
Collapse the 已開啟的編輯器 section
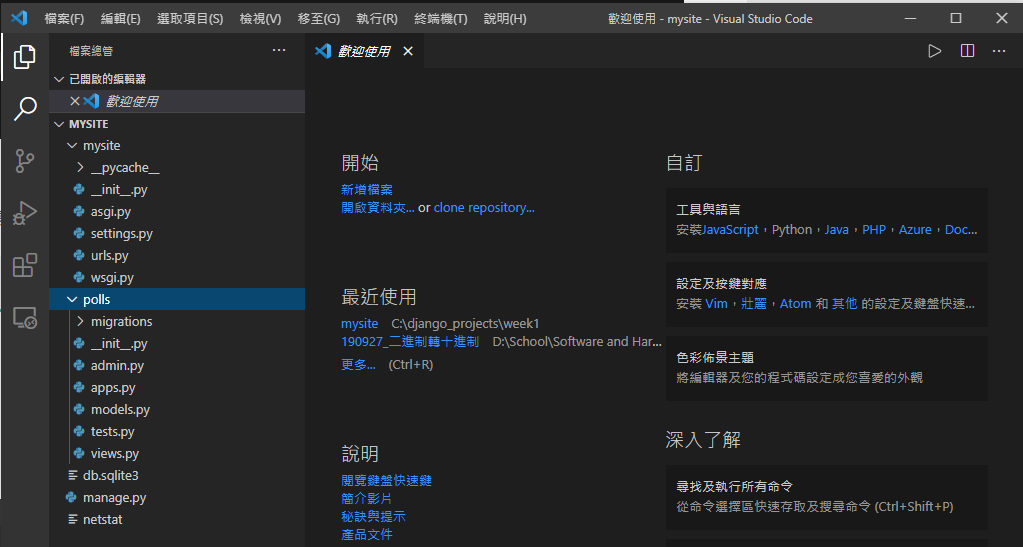click(58, 79)
